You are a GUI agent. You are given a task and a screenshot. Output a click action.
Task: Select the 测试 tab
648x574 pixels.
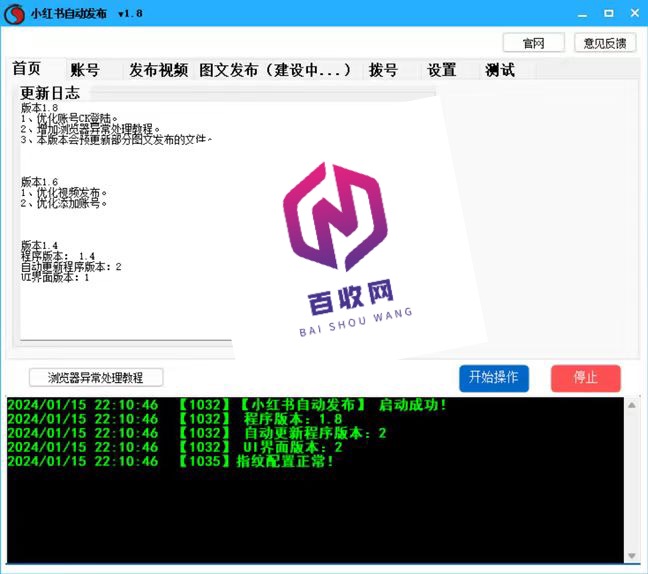(x=500, y=69)
